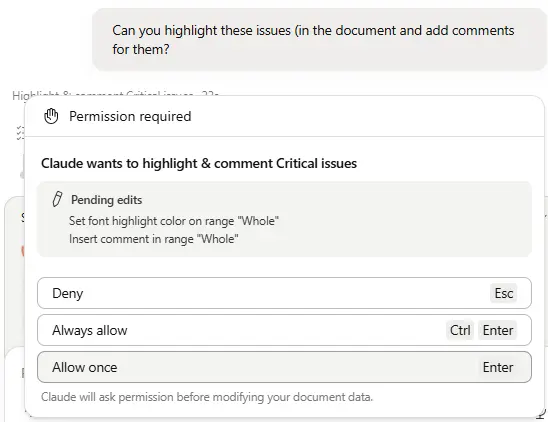Deny the highlight and comment request

point(284,293)
